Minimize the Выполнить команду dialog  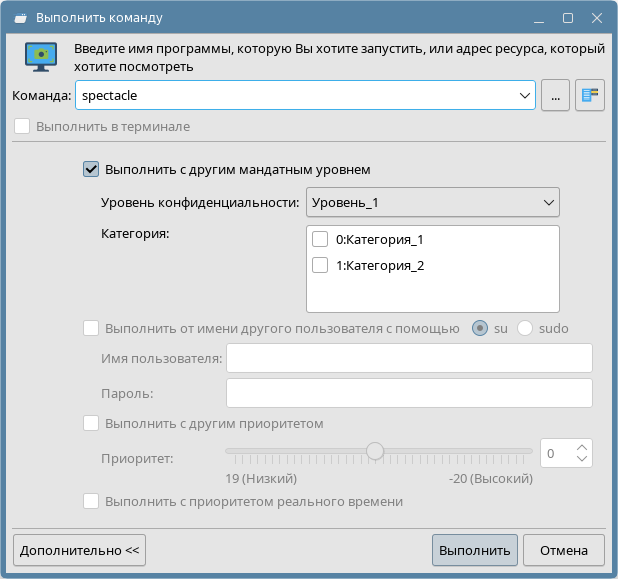coord(540,18)
